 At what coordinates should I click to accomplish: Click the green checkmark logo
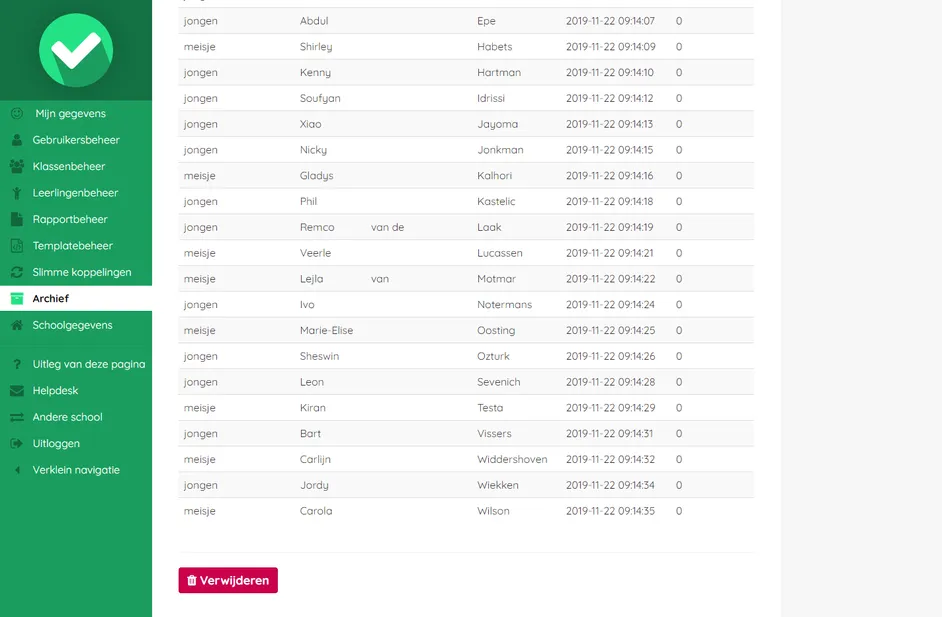click(76, 50)
